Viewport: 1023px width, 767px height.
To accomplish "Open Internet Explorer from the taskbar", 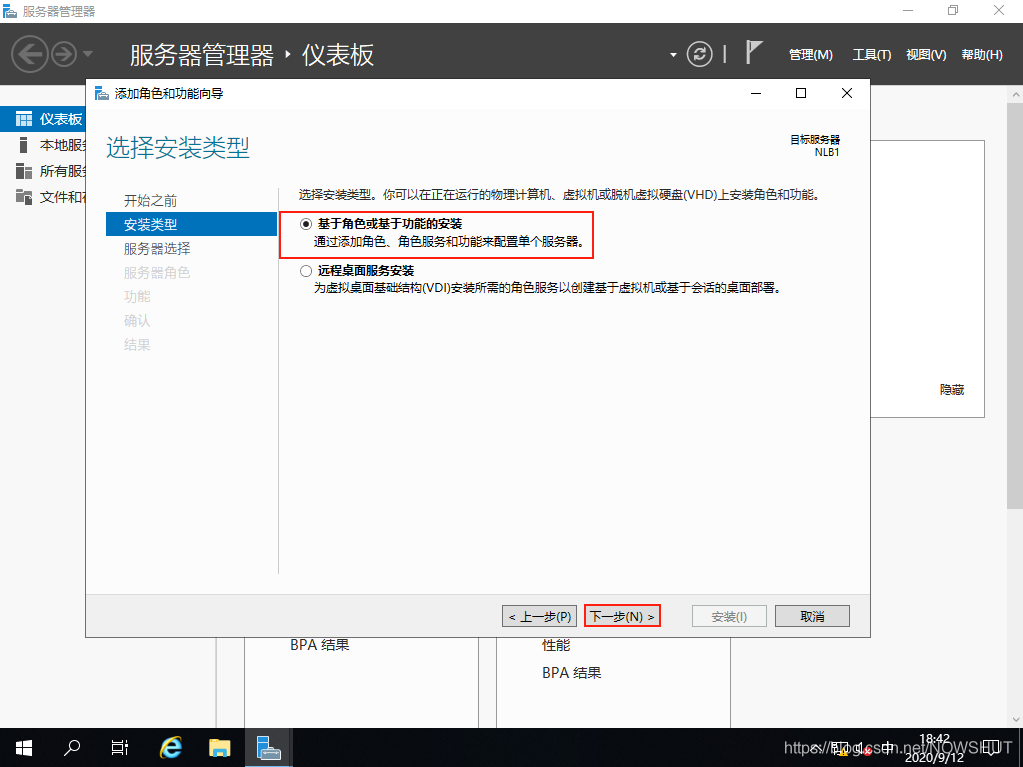I will 171,747.
